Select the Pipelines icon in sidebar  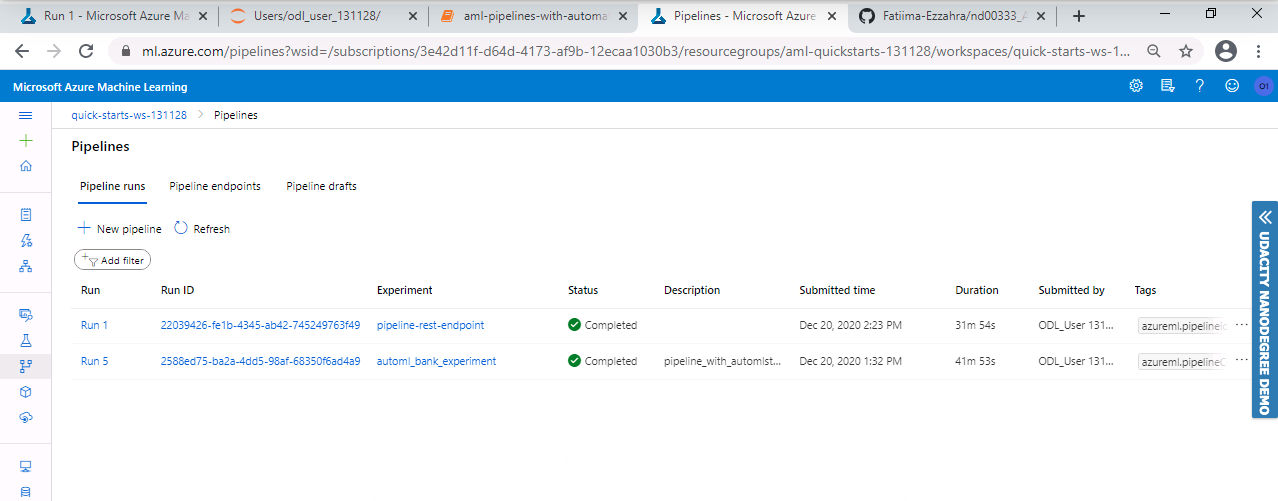(x=26, y=366)
